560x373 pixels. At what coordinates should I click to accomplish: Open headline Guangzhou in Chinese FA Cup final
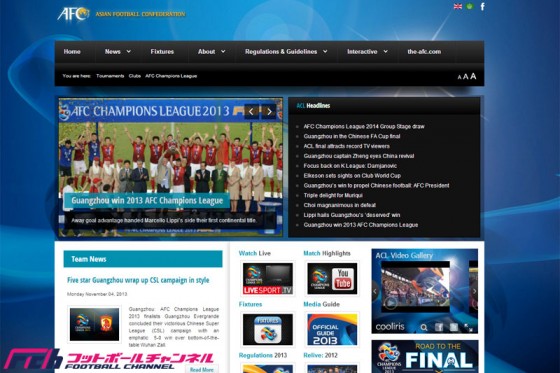tap(352, 136)
